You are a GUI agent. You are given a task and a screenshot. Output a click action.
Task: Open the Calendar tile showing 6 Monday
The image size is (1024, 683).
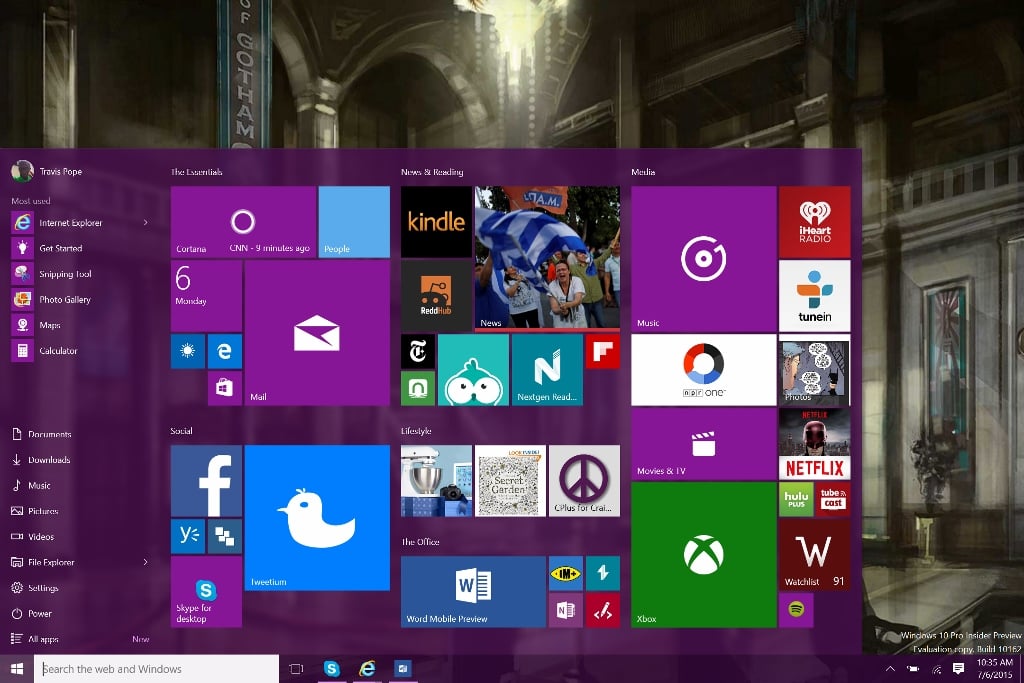coord(206,296)
